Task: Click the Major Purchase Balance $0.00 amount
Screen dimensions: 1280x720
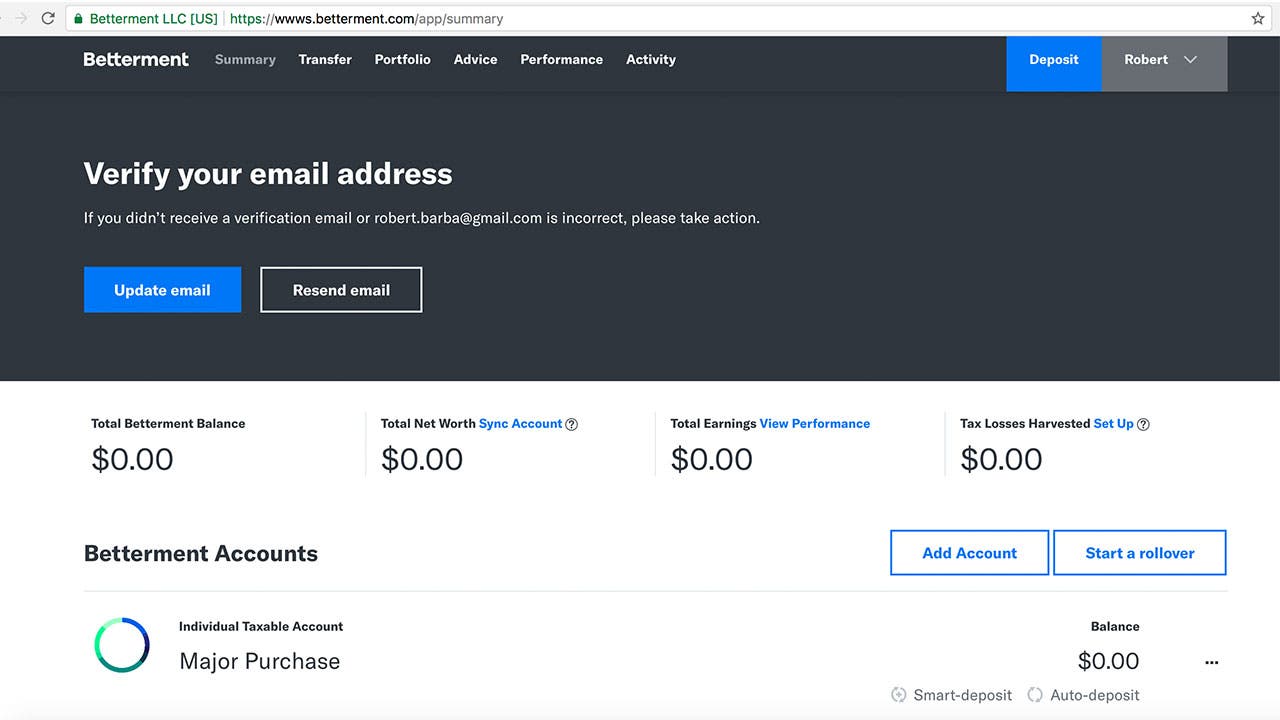Action: click(1108, 661)
